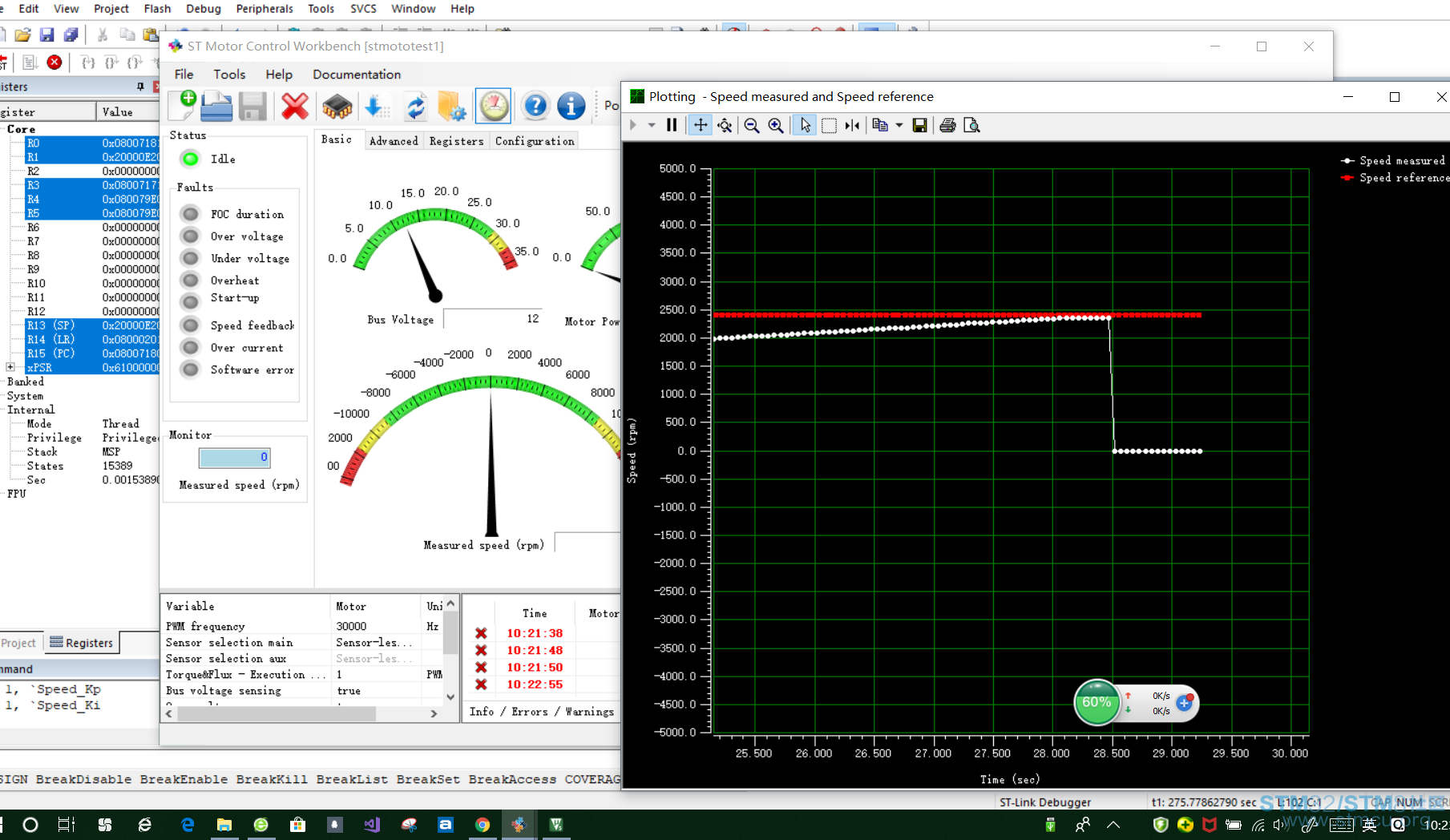Click the New Project icon in Motor Control Workbench
Screen dimensions: 1450x840
pos(184,106)
